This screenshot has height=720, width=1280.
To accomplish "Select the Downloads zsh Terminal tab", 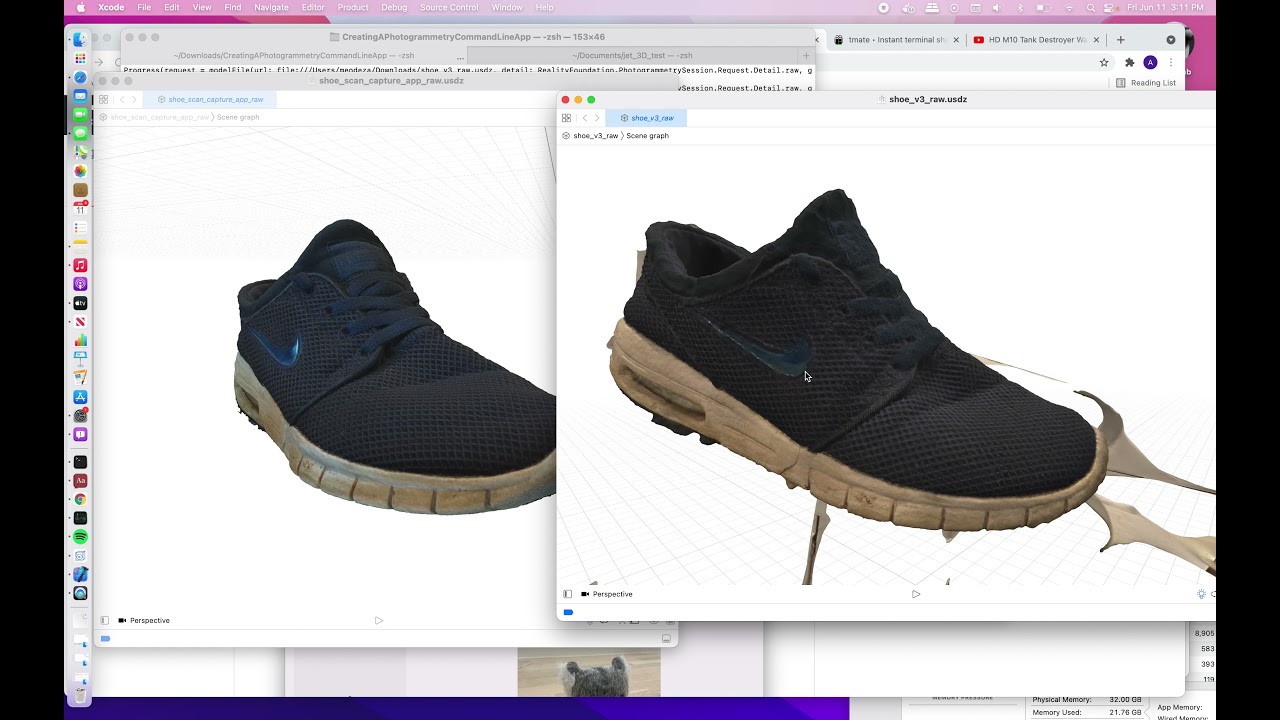I will tap(294, 56).
